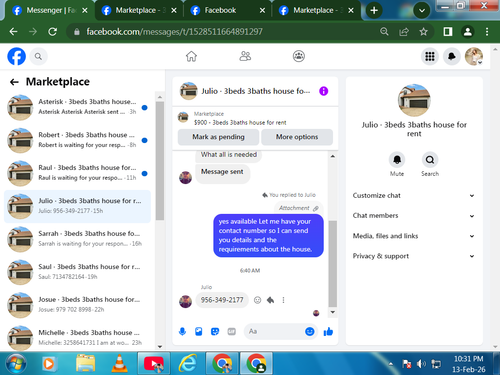Click the browser address bar URL
Image resolution: width=500 pixels, height=375 pixels.
tap(174, 32)
